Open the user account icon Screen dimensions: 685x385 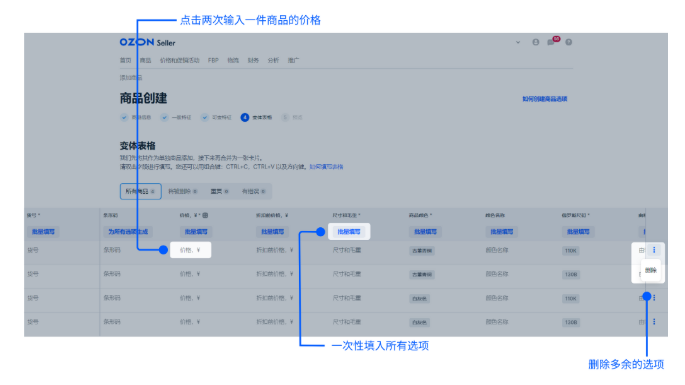point(536,42)
